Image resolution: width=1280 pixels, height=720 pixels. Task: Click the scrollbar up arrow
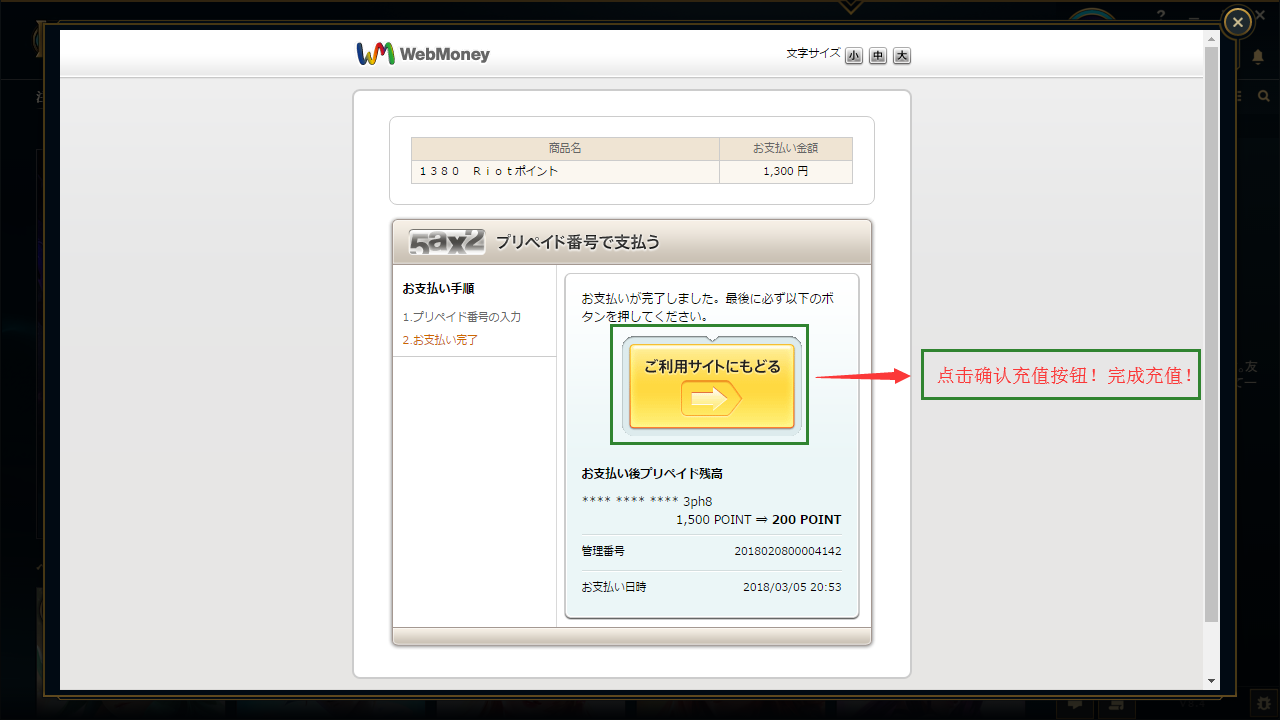[x=1212, y=39]
